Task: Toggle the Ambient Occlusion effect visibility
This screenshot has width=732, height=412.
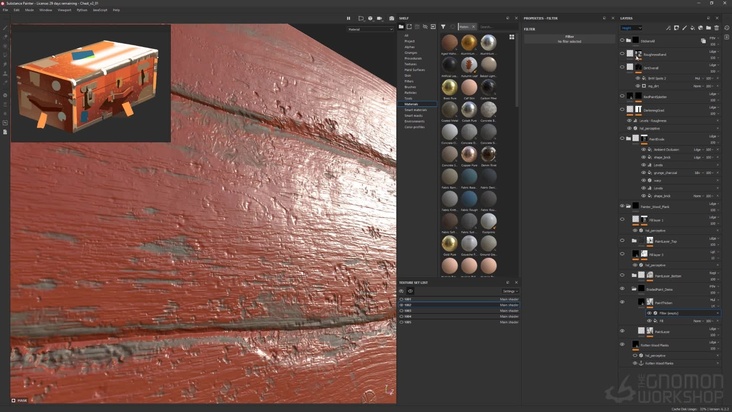Action: coord(644,150)
